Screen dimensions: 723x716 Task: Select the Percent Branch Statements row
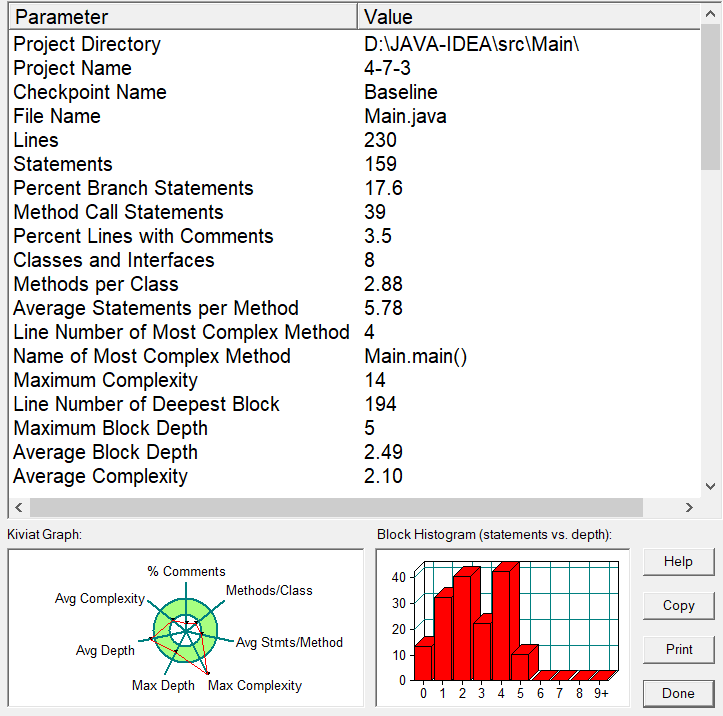[x=355, y=188]
